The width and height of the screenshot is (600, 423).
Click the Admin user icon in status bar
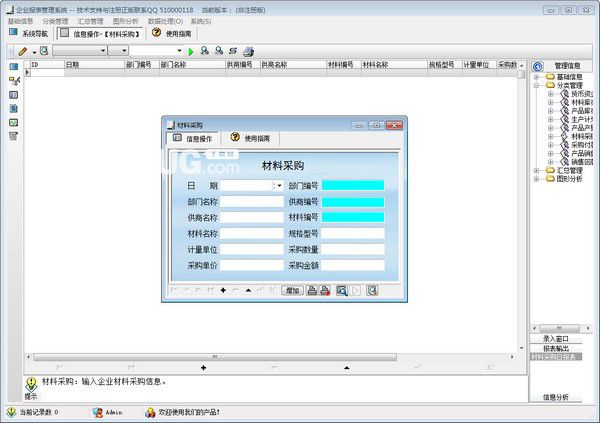point(98,412)
